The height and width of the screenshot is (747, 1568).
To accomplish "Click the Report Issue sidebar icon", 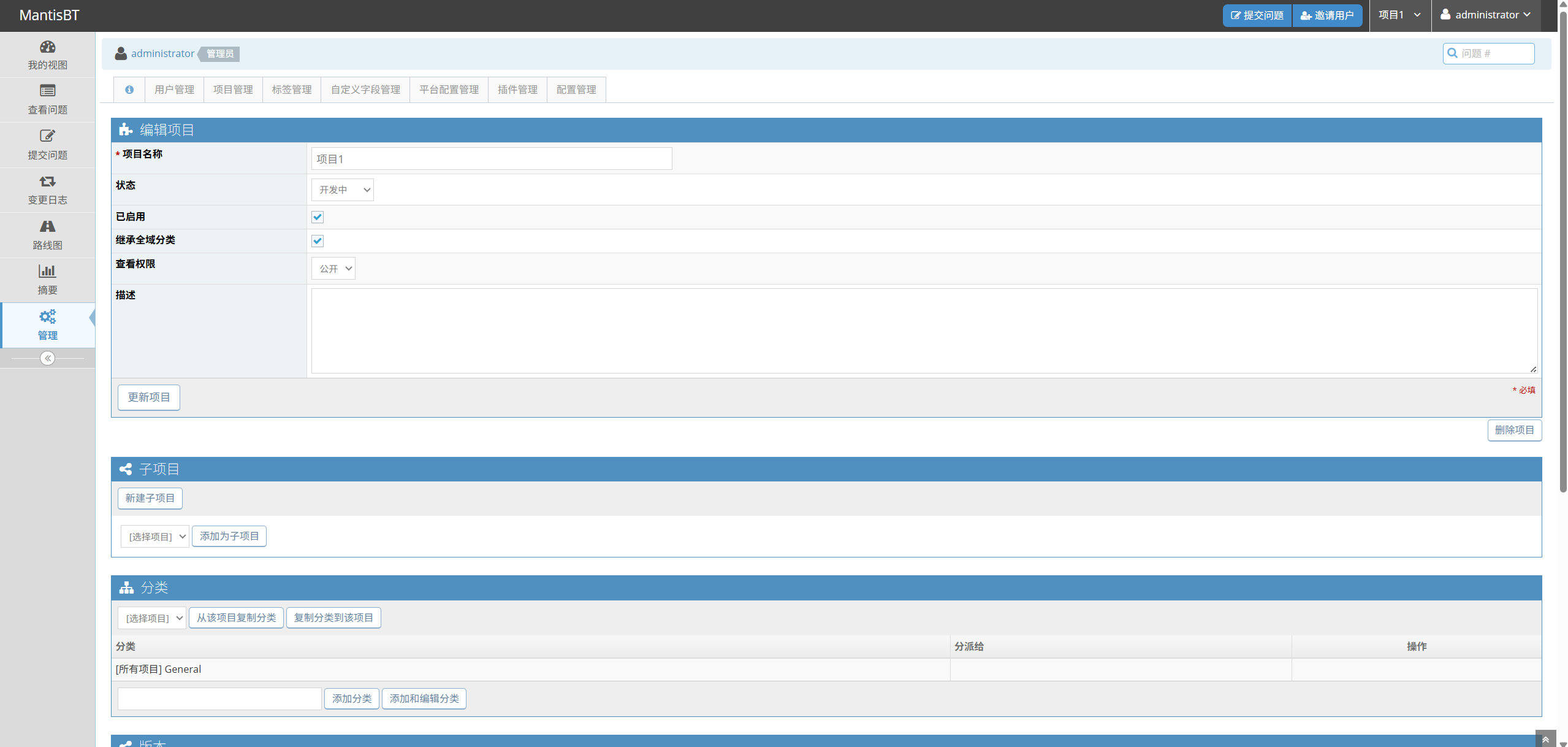I will click(47, 136).
